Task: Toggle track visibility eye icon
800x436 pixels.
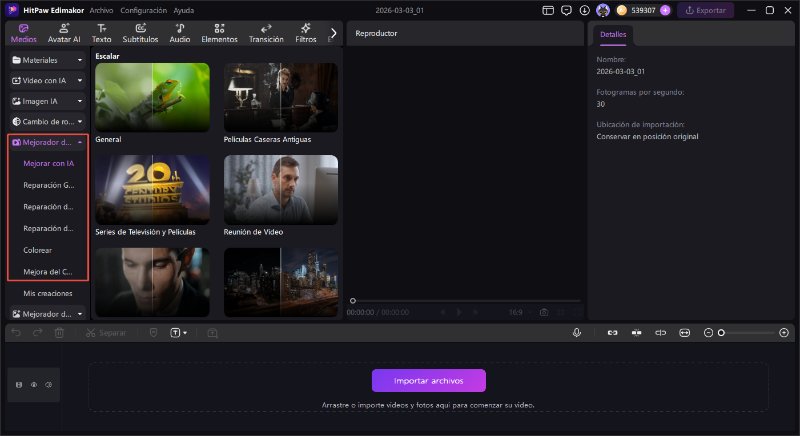Action: [x=34, y=384]
